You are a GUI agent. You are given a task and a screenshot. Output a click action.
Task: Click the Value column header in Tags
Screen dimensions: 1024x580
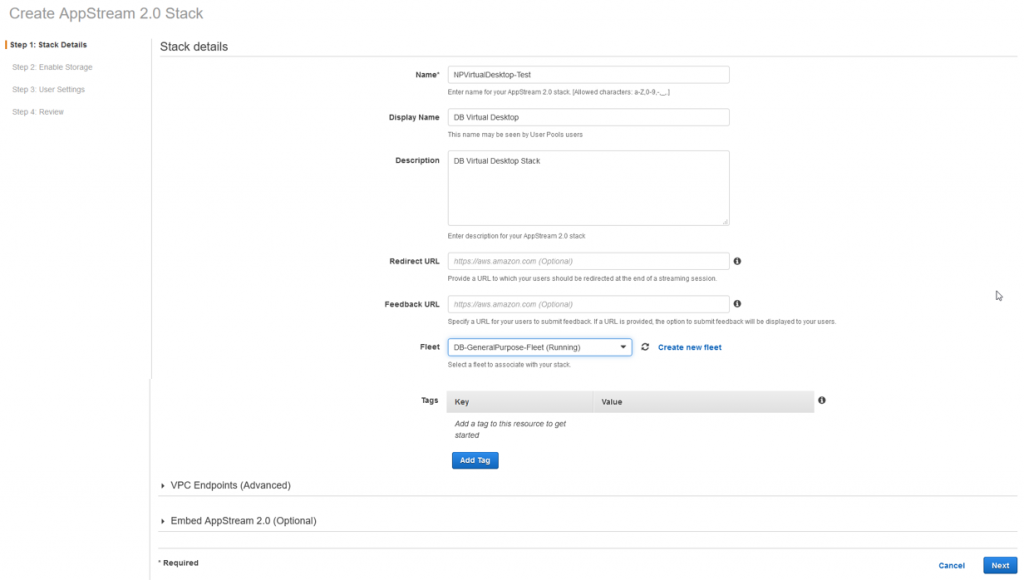coord(704,402)
